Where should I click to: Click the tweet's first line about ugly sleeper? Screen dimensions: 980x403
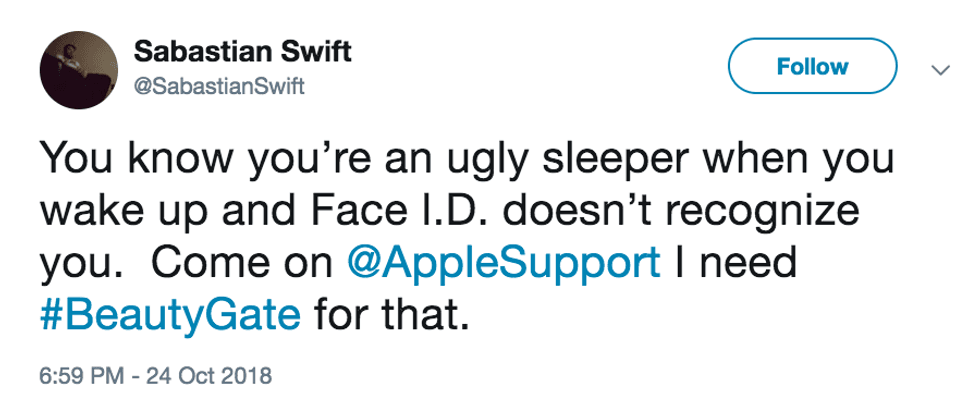point(472,162)
